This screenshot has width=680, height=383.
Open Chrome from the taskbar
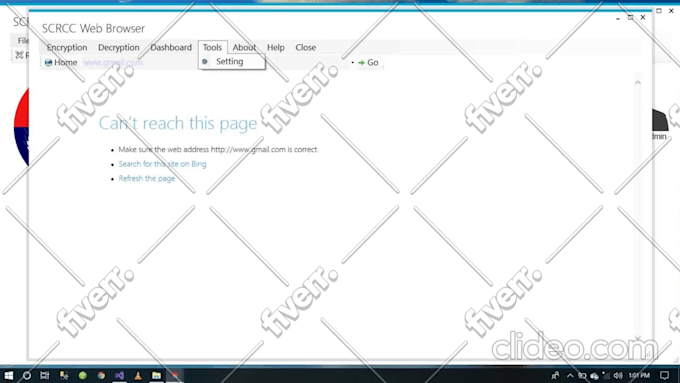pos(101,376)
